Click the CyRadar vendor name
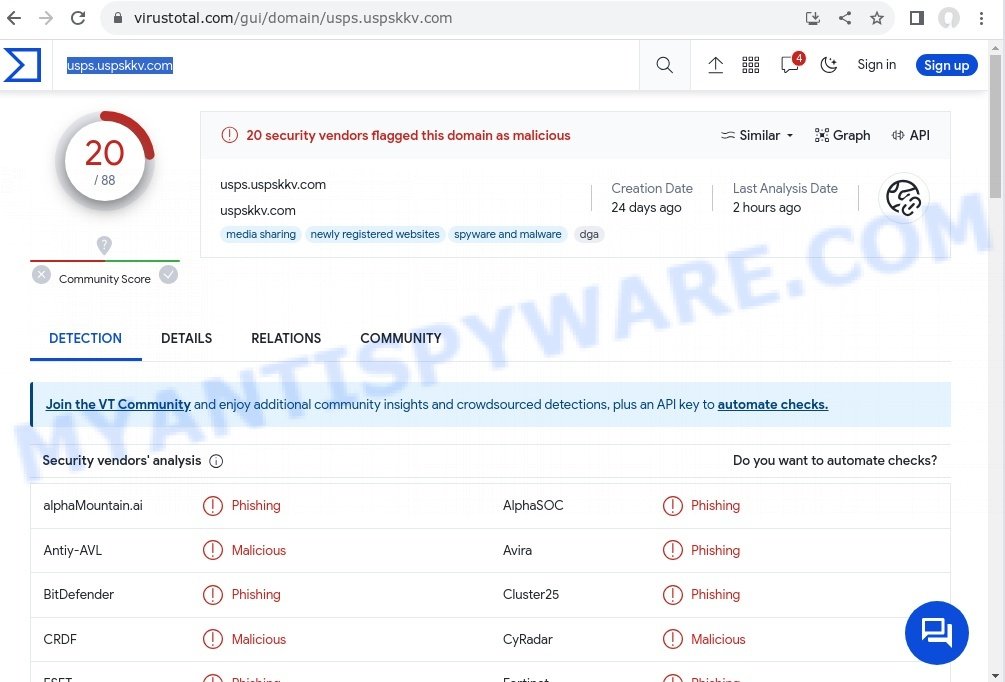 [x=527, y=640]
